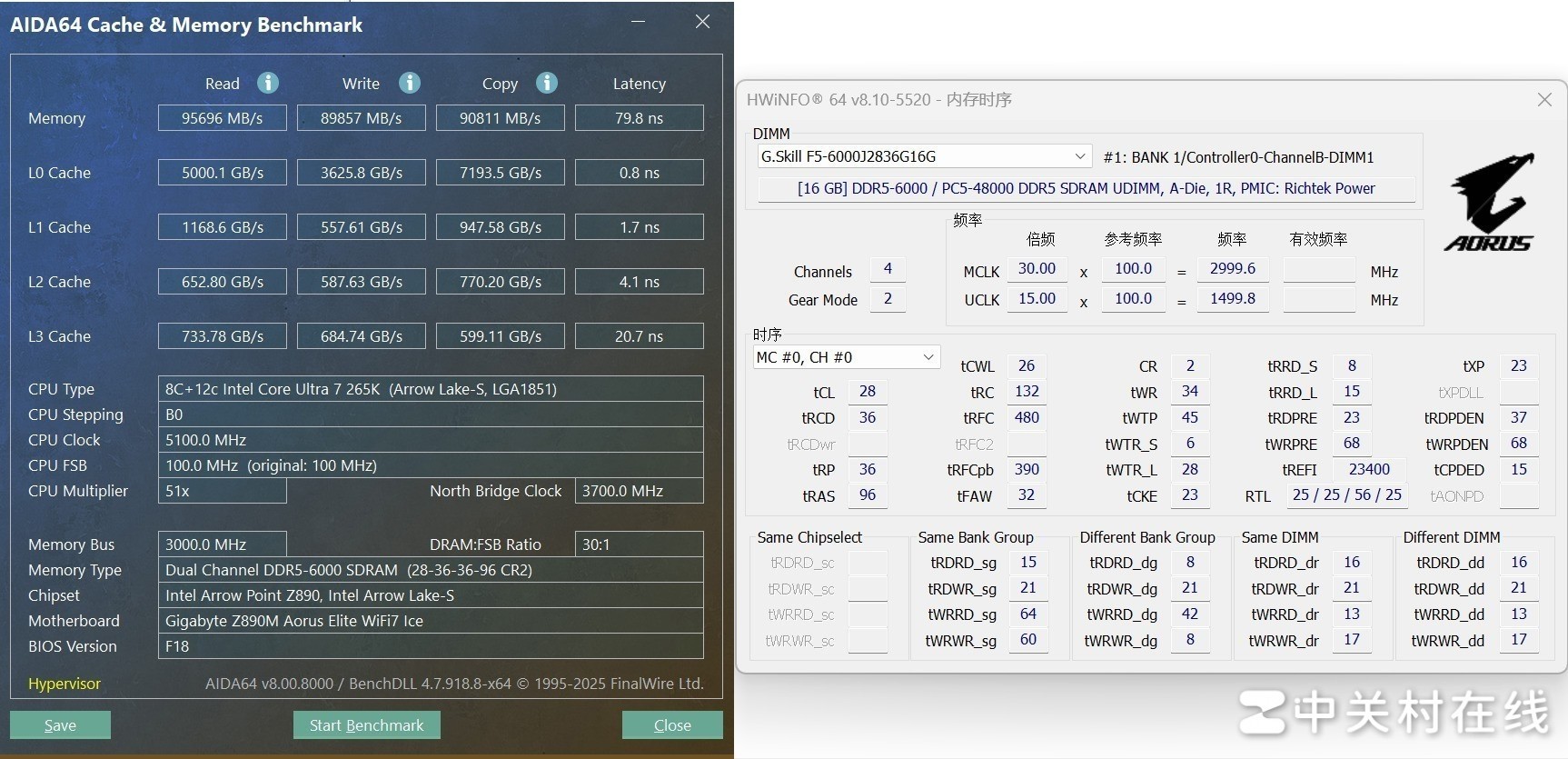Click the DRAM:FSB Ratio 30:1 field
The height and width of the screenshot is (759, 1568).
click(x=640, y=544)
